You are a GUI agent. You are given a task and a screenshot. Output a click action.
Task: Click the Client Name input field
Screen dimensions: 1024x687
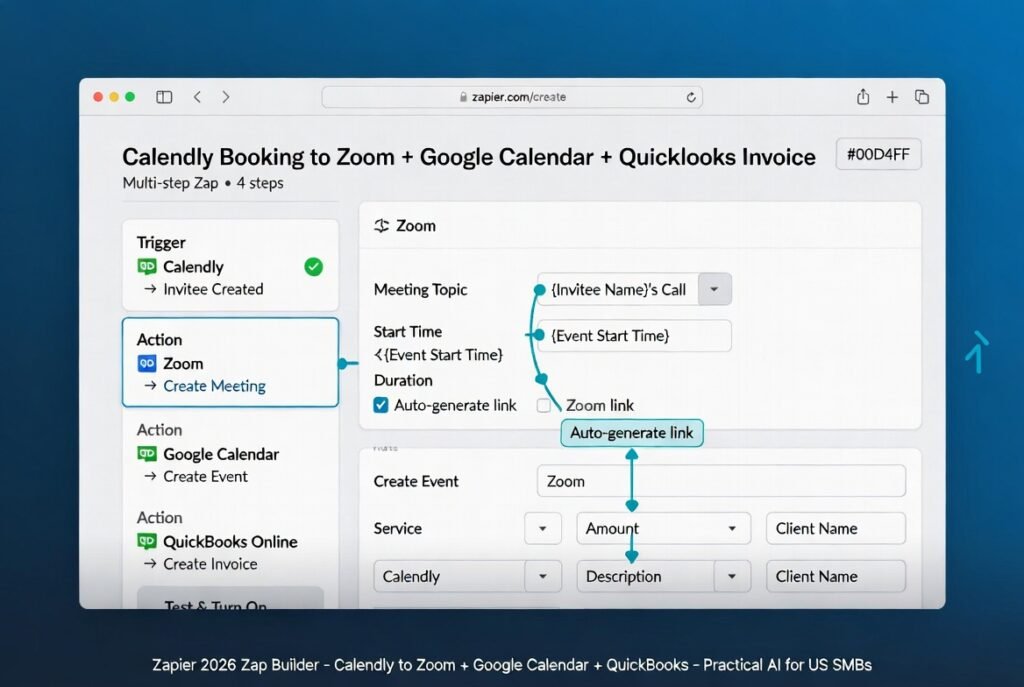pos(835,528)
